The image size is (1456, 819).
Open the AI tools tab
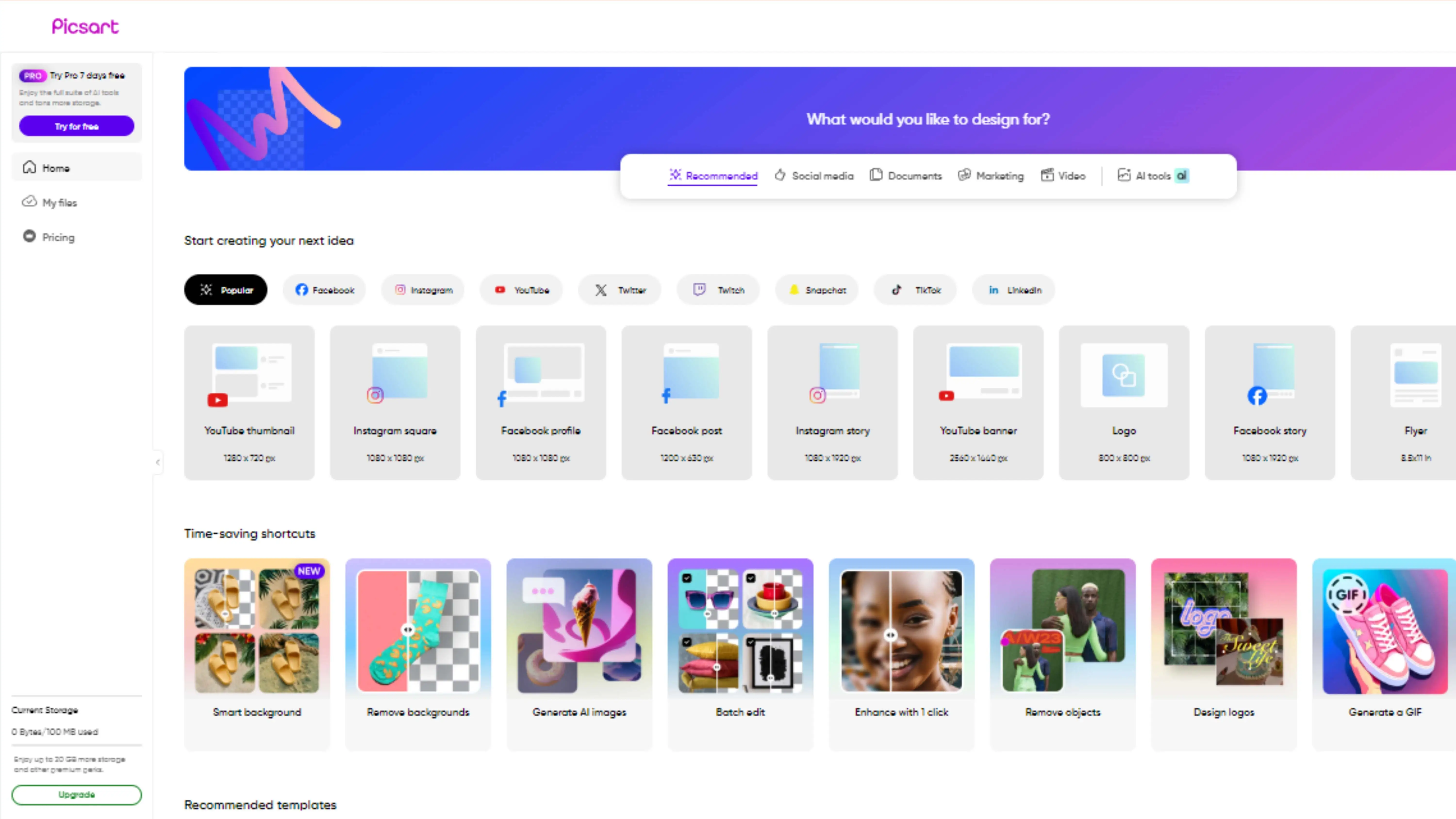pos(1153,176)
